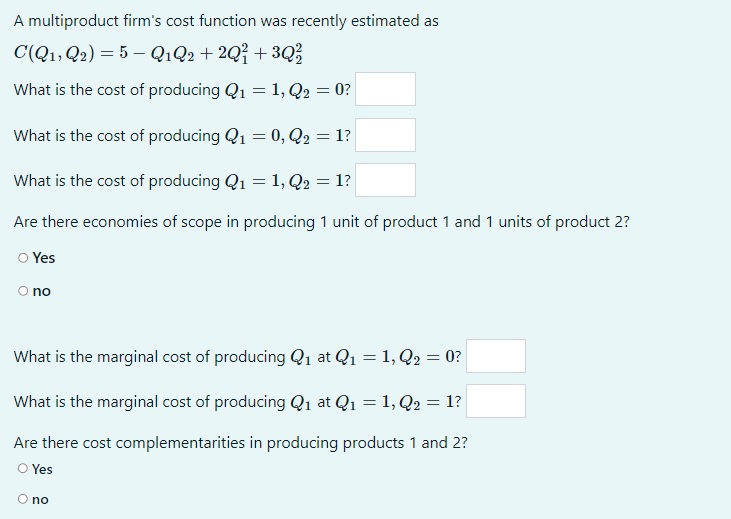Click the 'no' label under cost complementarities

tap(40, 499)
